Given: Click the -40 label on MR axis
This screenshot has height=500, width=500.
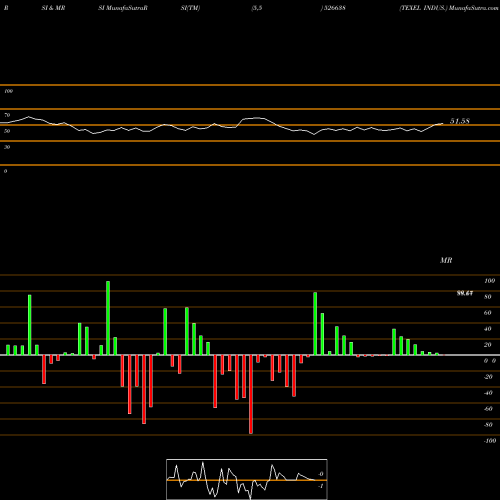Looking at the screenshot, I should click(x=488, y=393).
